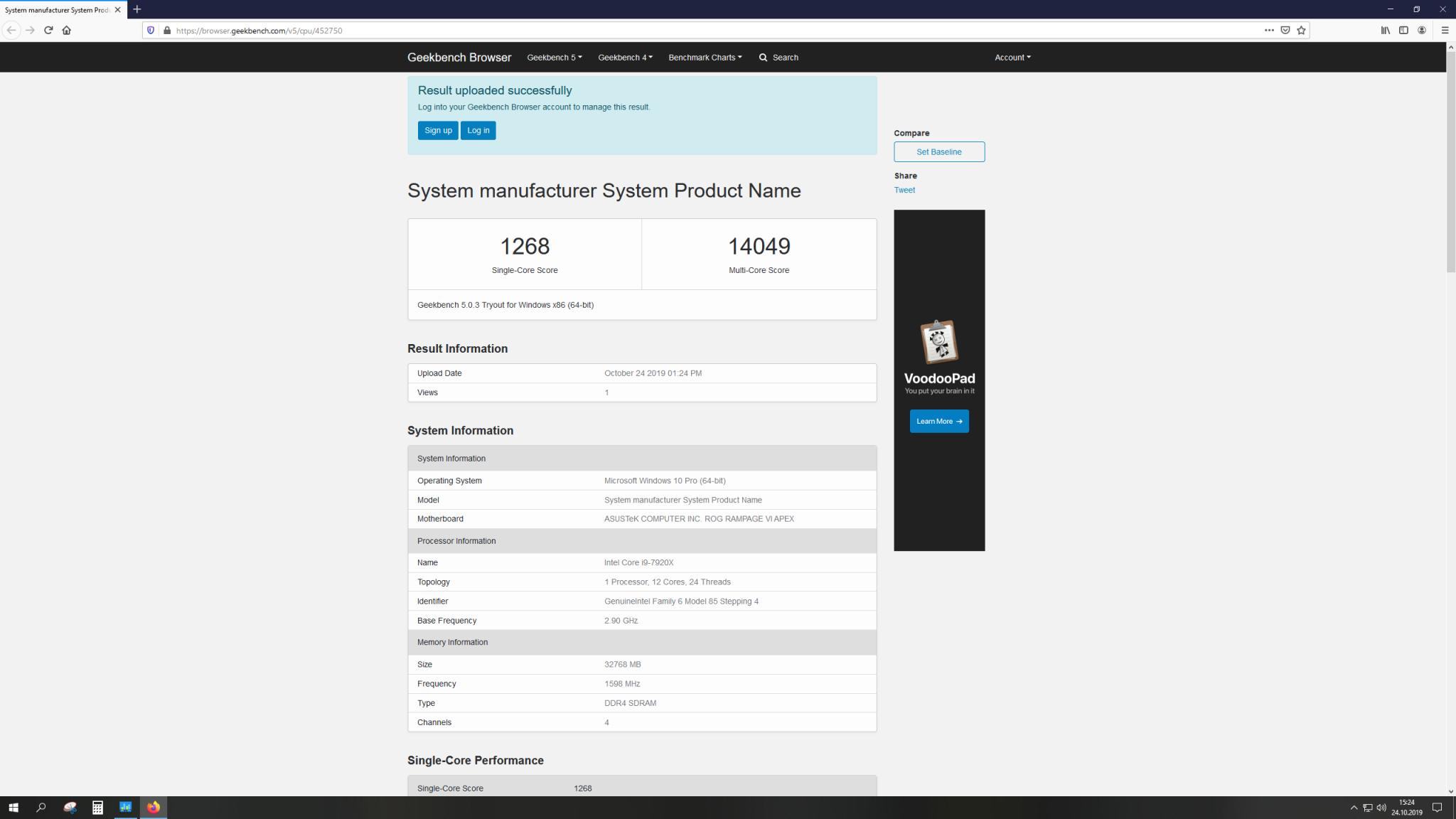
Task: Click the '32768 MB' memory size
Action: [622, 665]
